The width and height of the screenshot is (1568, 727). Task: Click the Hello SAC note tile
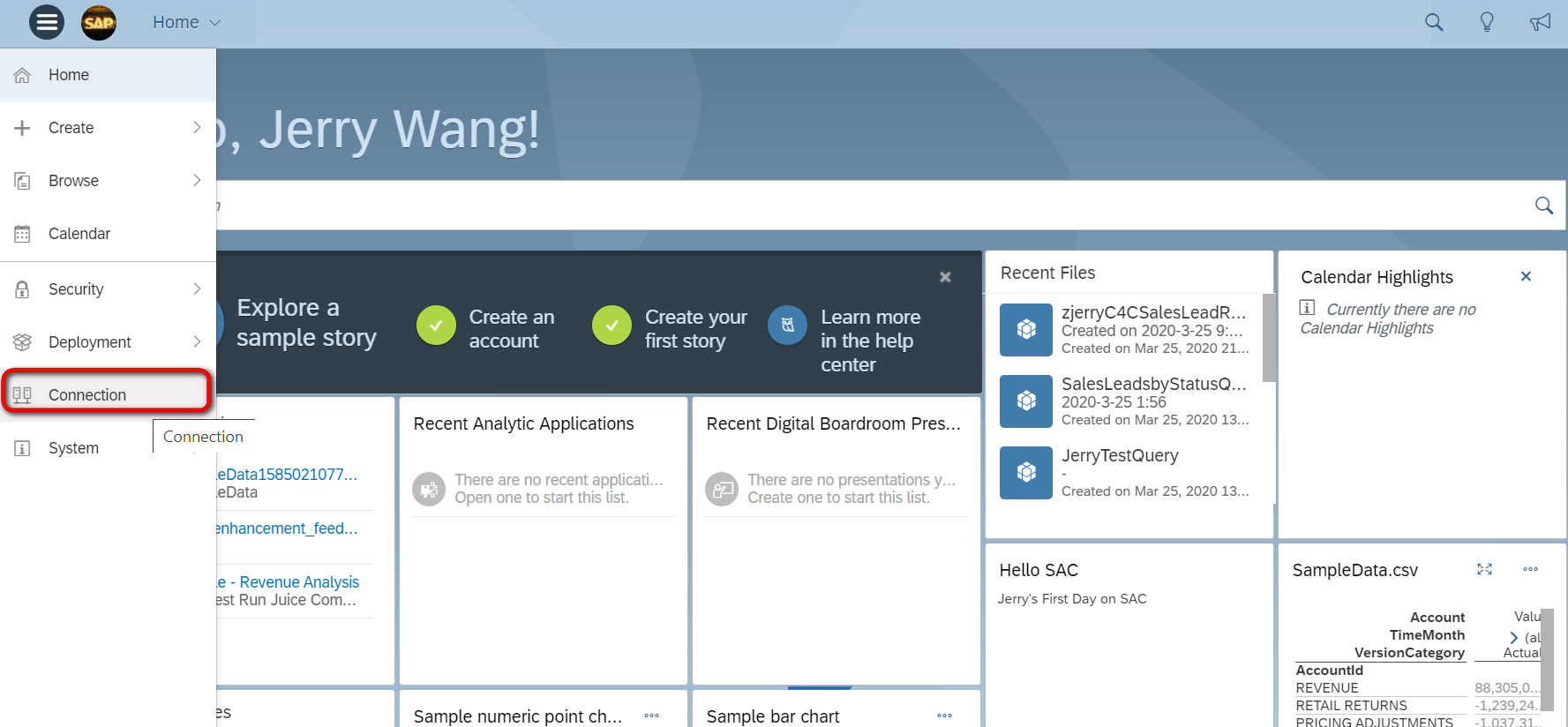click(1129, 635)
